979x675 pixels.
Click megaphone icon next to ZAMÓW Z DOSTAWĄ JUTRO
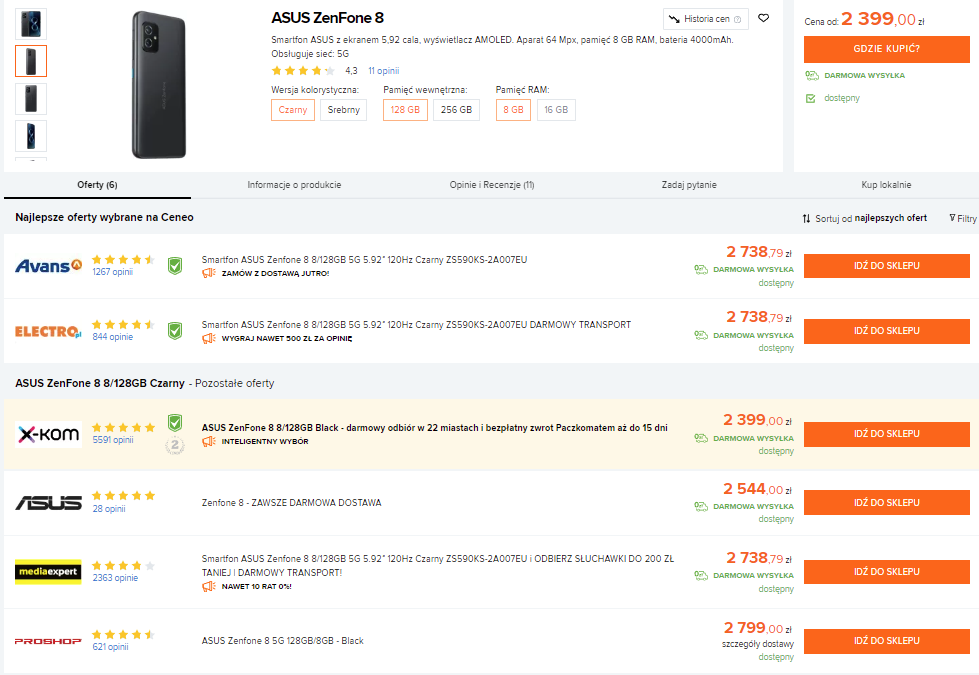point(209,273)
